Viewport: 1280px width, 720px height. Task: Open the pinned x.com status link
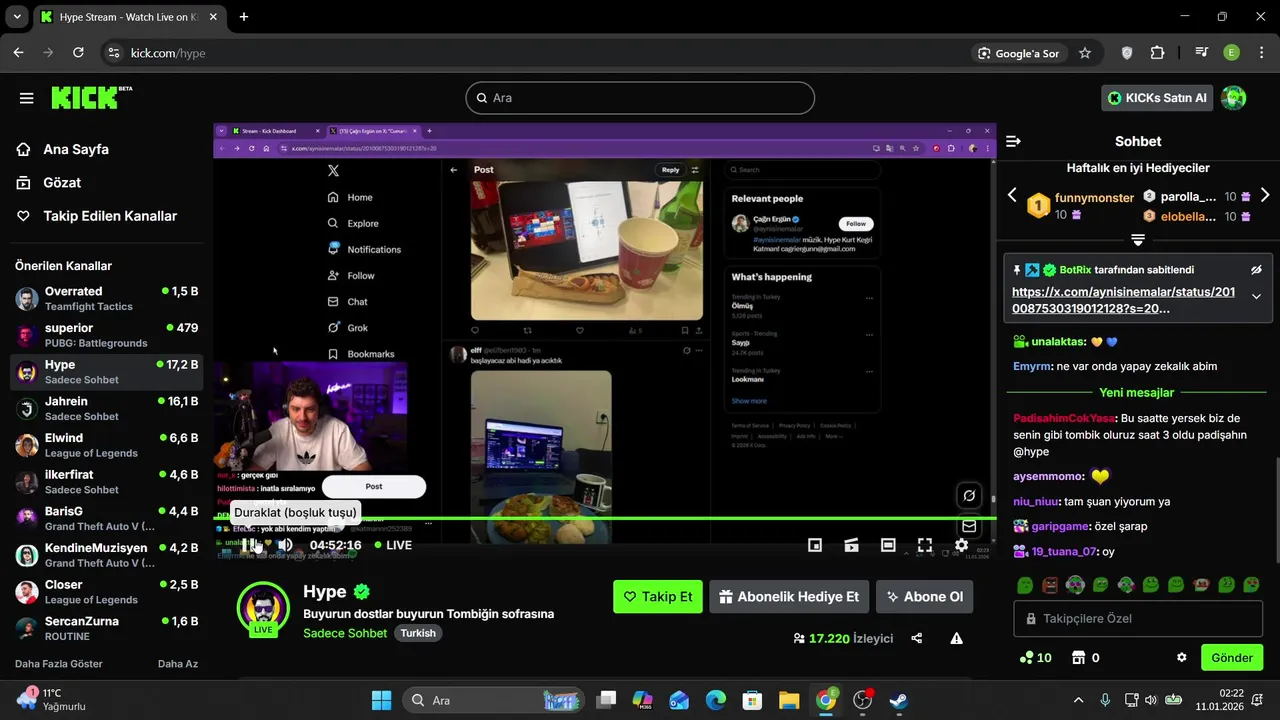(x=1123, y=300)
